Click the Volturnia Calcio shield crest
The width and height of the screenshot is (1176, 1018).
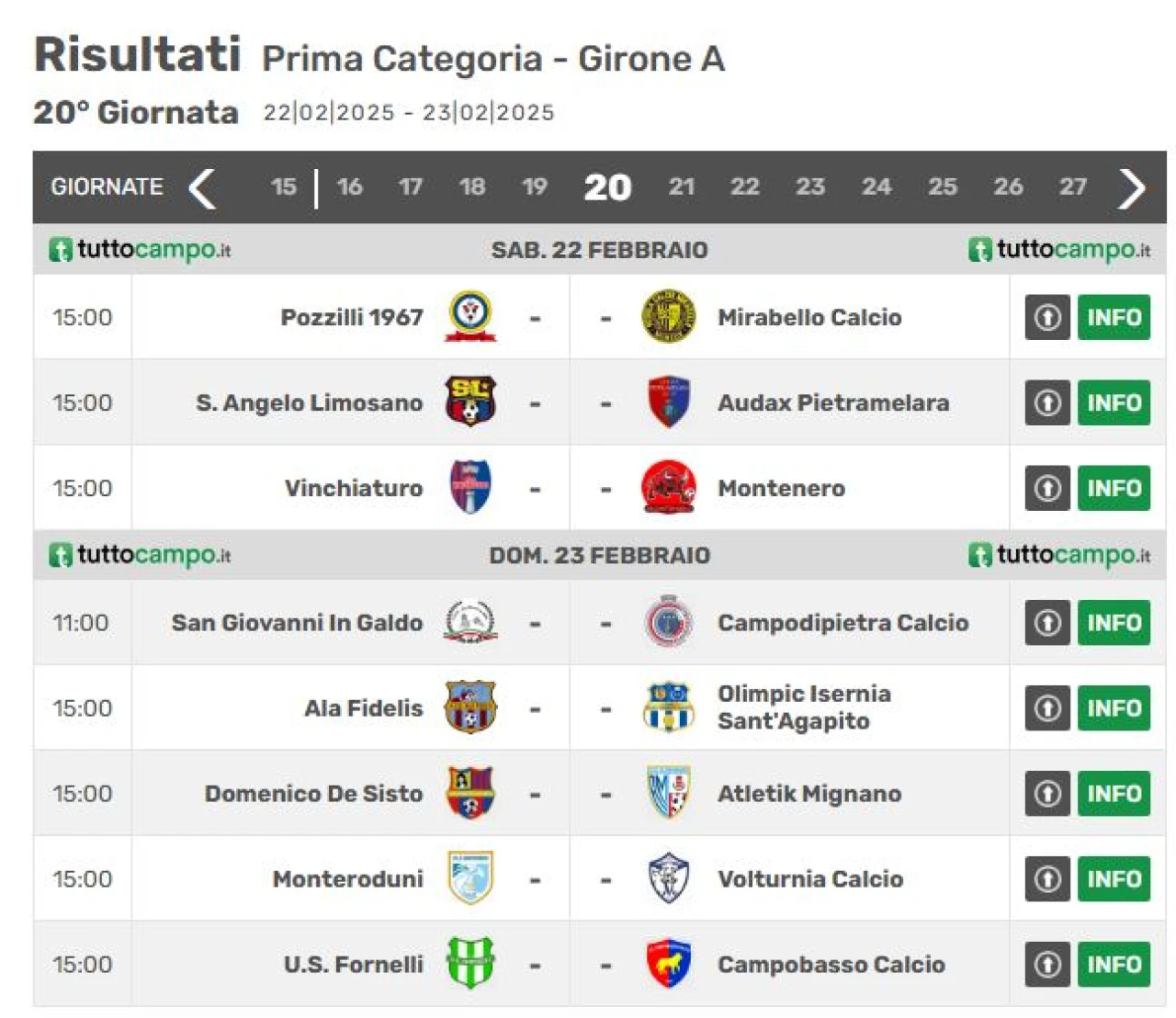[668, 877]
